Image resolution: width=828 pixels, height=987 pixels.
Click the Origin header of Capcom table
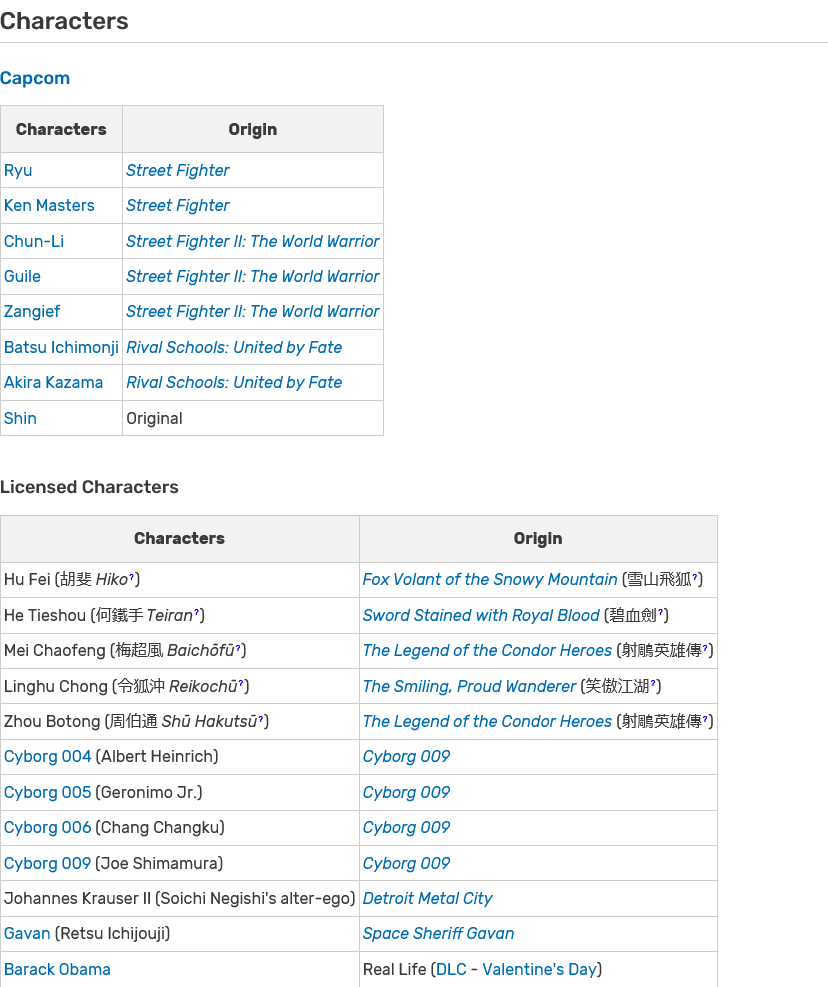[x=252, y=130]
